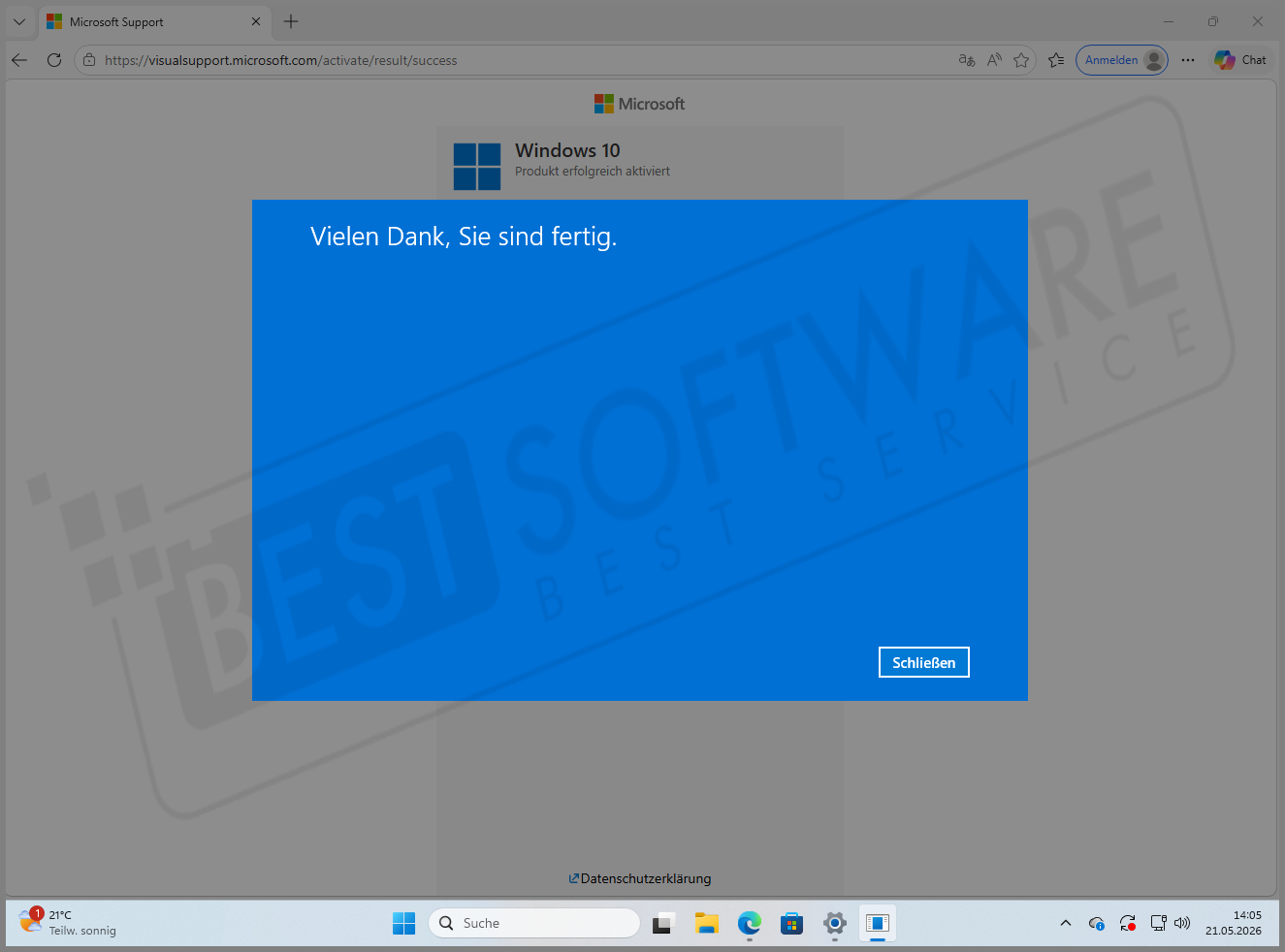
Task: Open the volume speaker tray icon
Action: tap(1182, 923)
